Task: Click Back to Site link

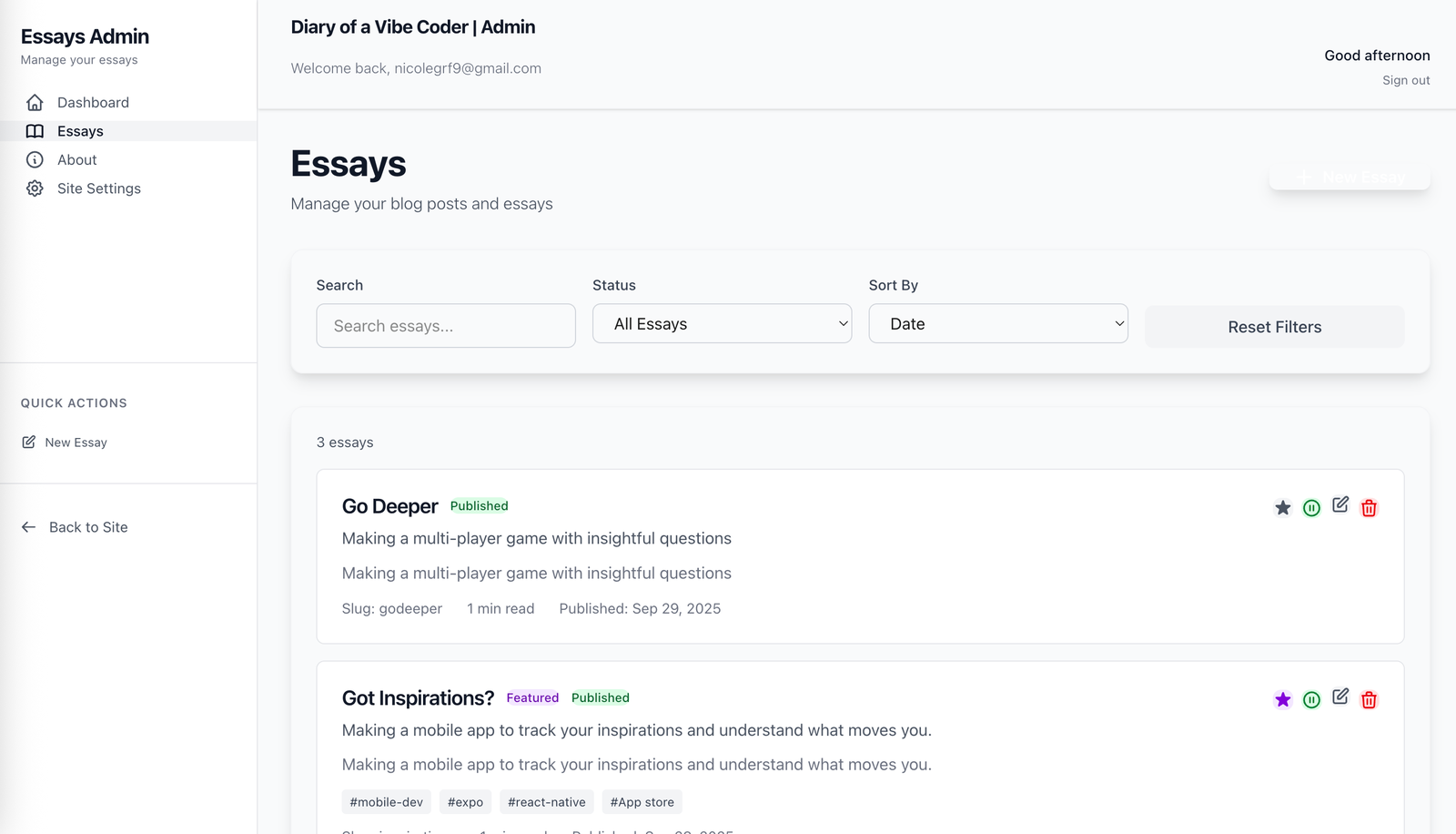Action: pos(87,527)
